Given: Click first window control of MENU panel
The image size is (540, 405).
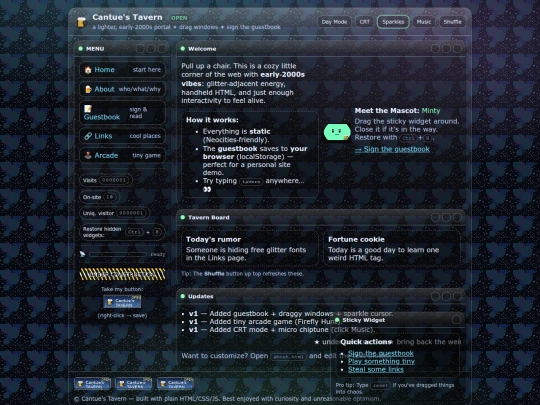Looking at the screenshot, I should pos(140,49).
